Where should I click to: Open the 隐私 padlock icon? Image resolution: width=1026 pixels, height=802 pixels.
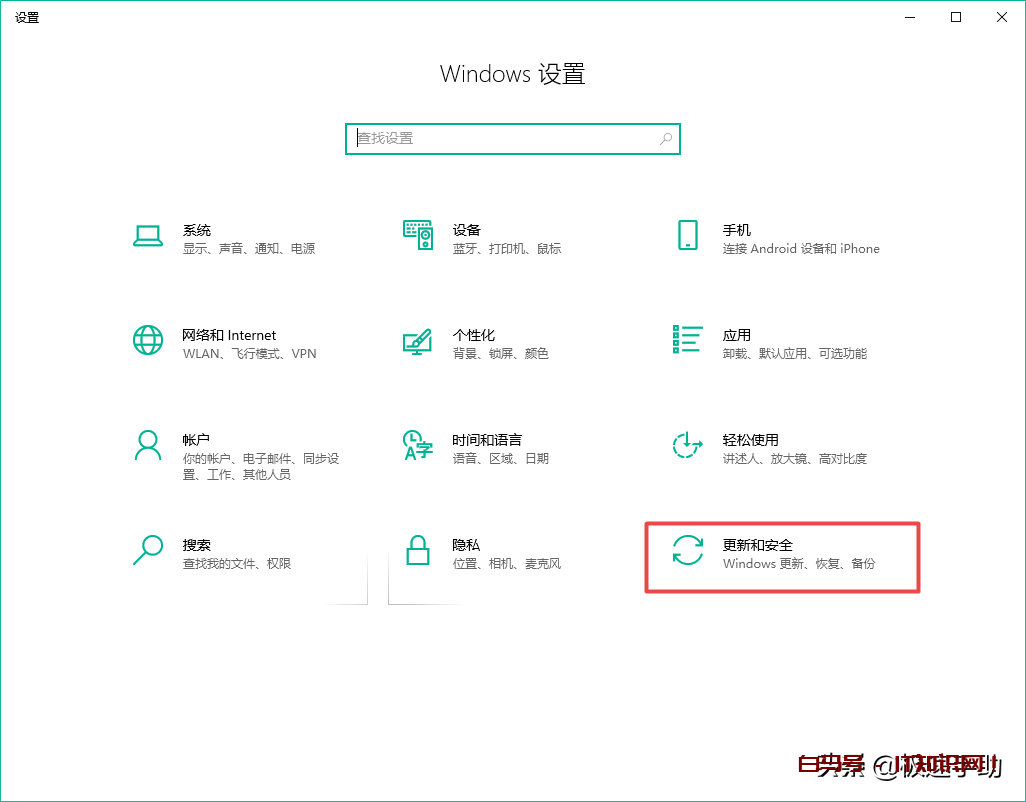click(417, 550)
